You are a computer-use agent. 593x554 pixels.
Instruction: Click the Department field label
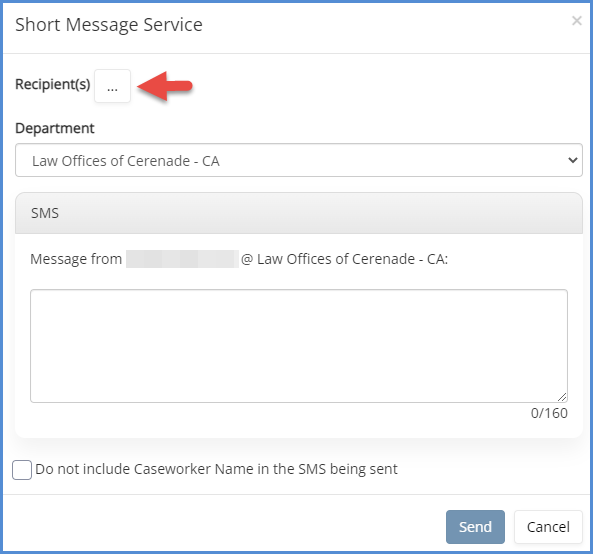[55, 129]
